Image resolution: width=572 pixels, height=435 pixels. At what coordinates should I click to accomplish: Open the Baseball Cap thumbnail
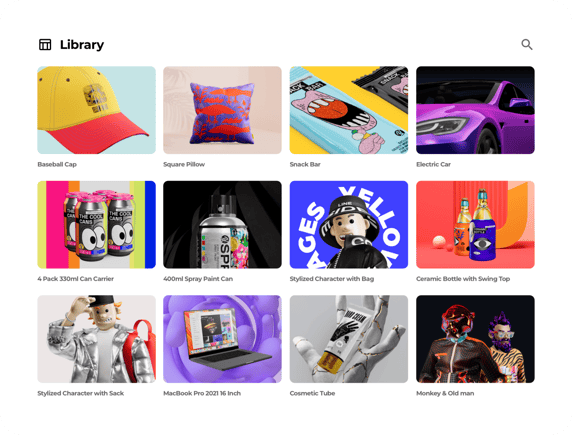coord(96,110)
